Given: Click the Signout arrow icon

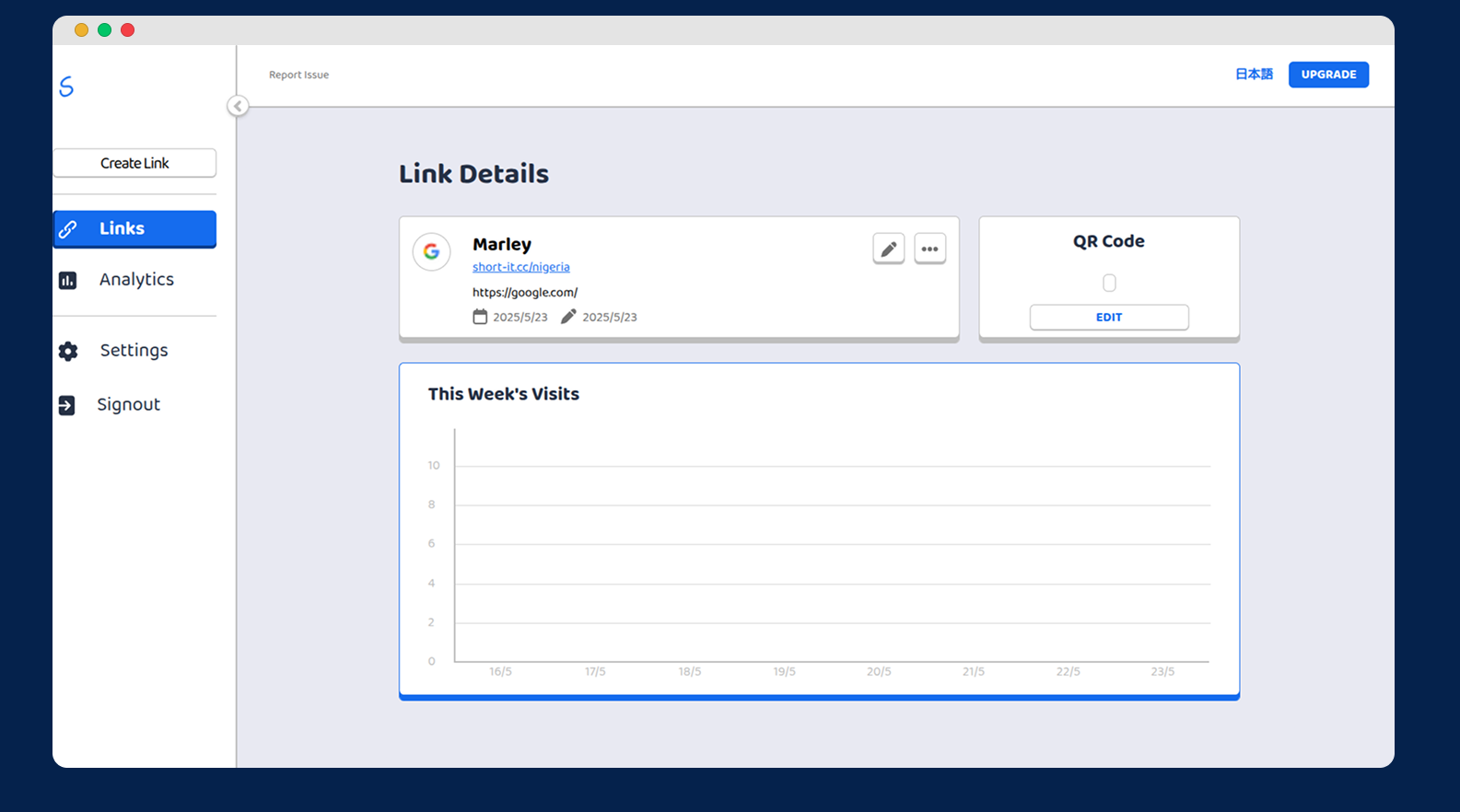Looking at the screenshot, I should [67, 405].
